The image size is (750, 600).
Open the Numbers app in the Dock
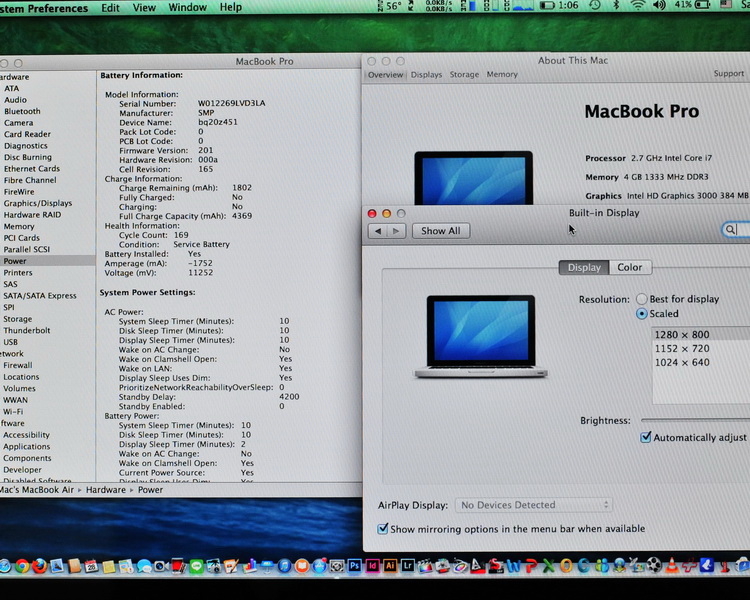[x=249, y=567]
